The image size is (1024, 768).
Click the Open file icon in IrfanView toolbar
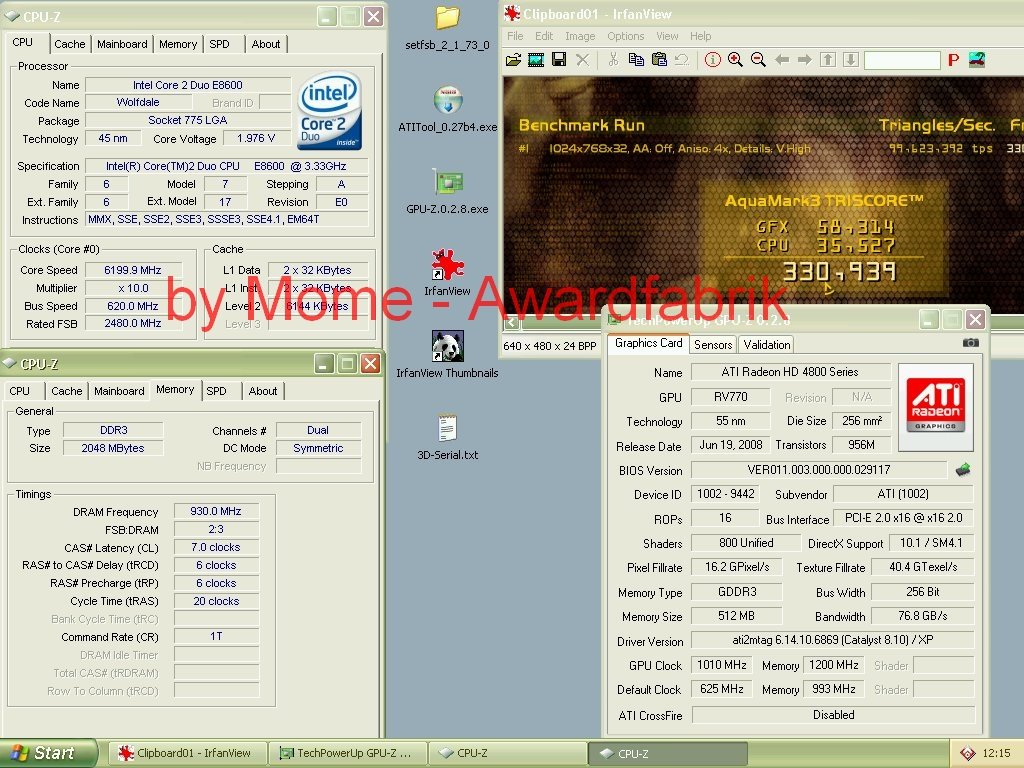click(x=513, y=60)
